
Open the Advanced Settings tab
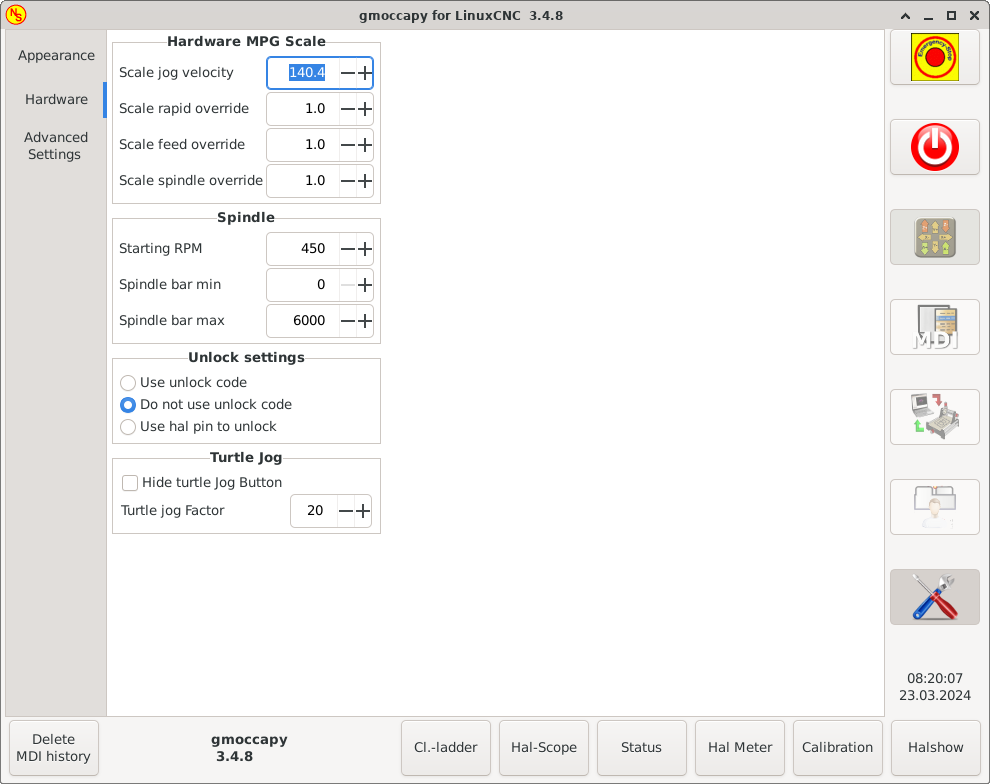click(x=55, y=146)
